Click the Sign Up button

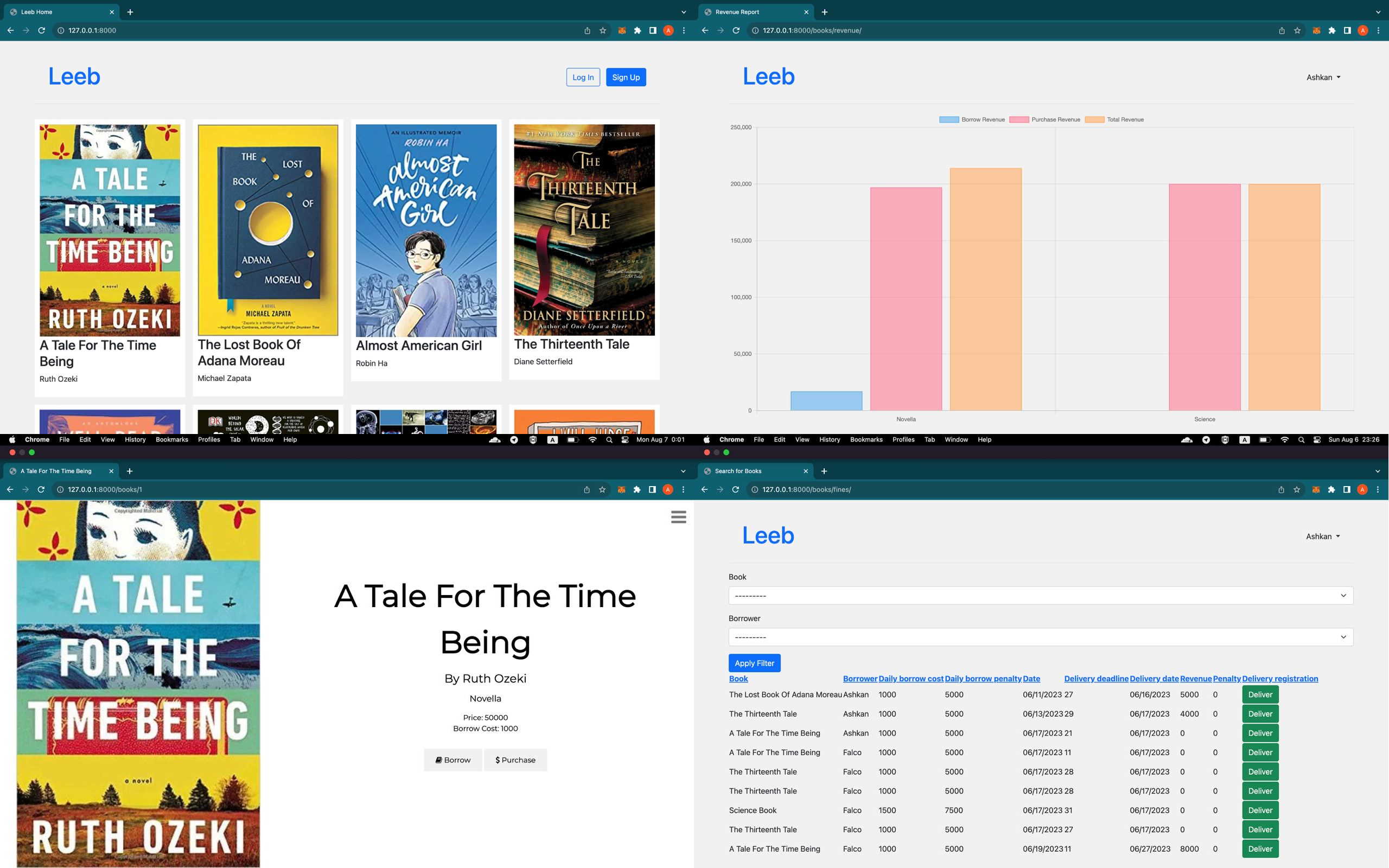[626, 78]
